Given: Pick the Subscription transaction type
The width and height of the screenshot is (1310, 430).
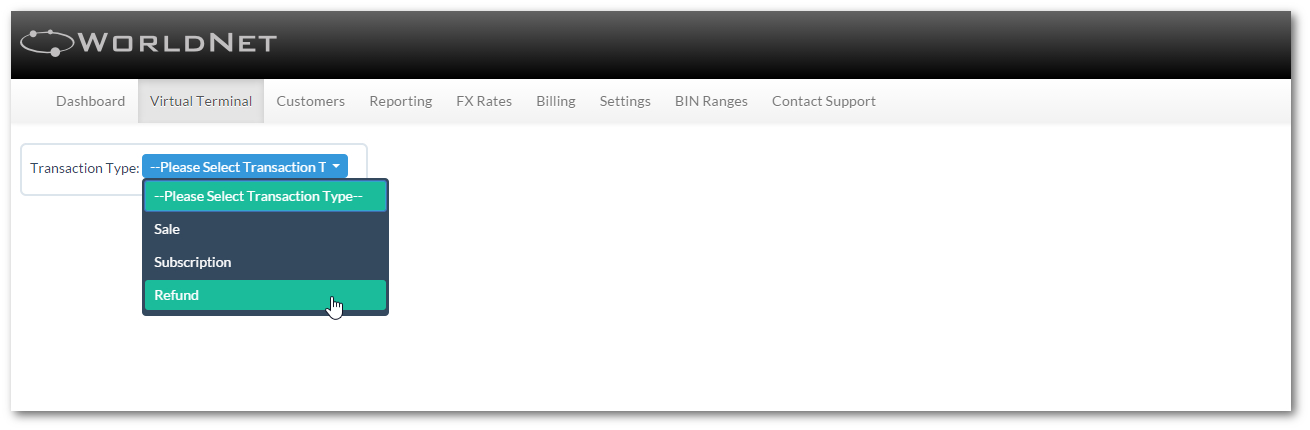Looking at the screenshot, I should 265,262.
